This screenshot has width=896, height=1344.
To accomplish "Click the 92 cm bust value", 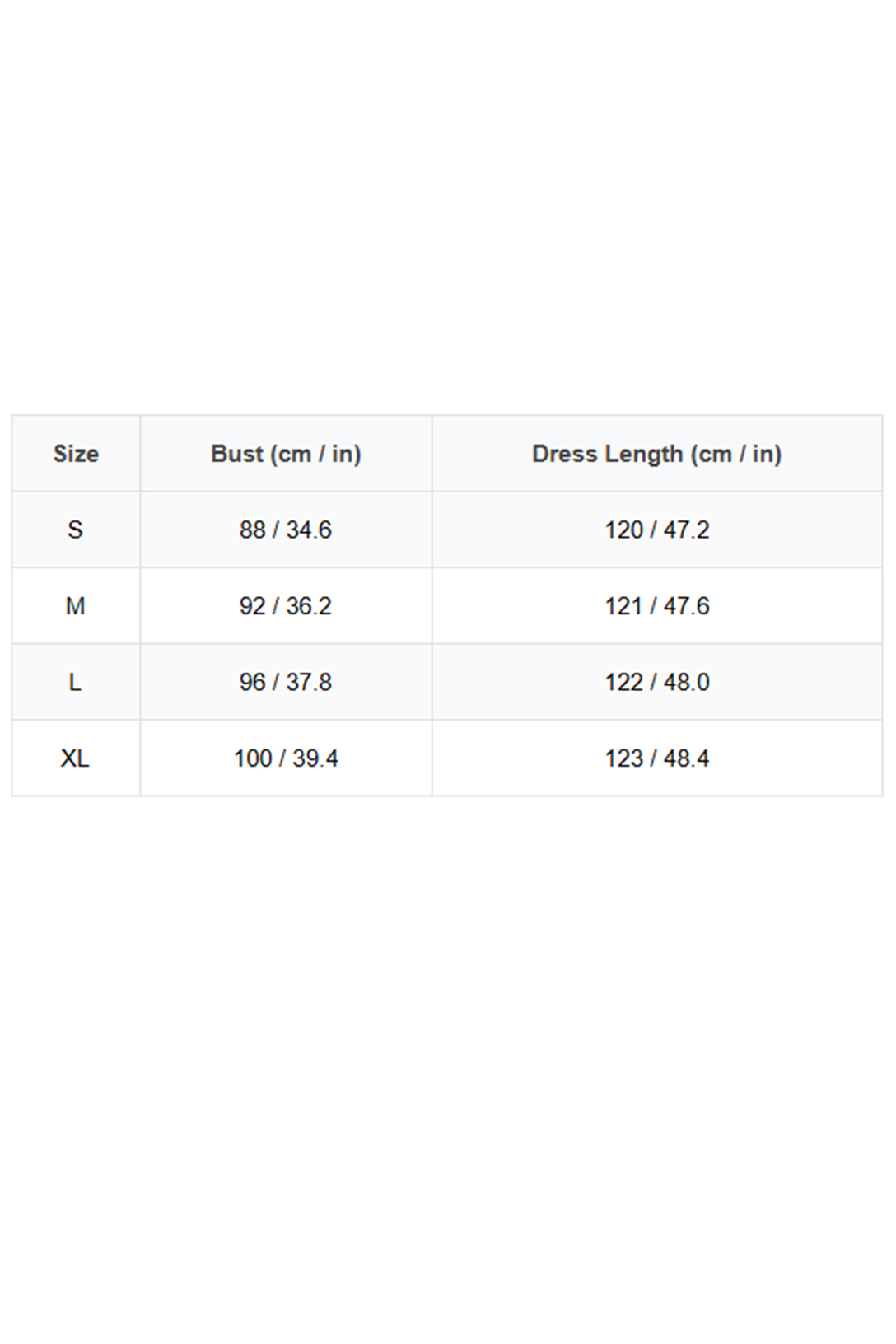I will click(x=252, y=606).
